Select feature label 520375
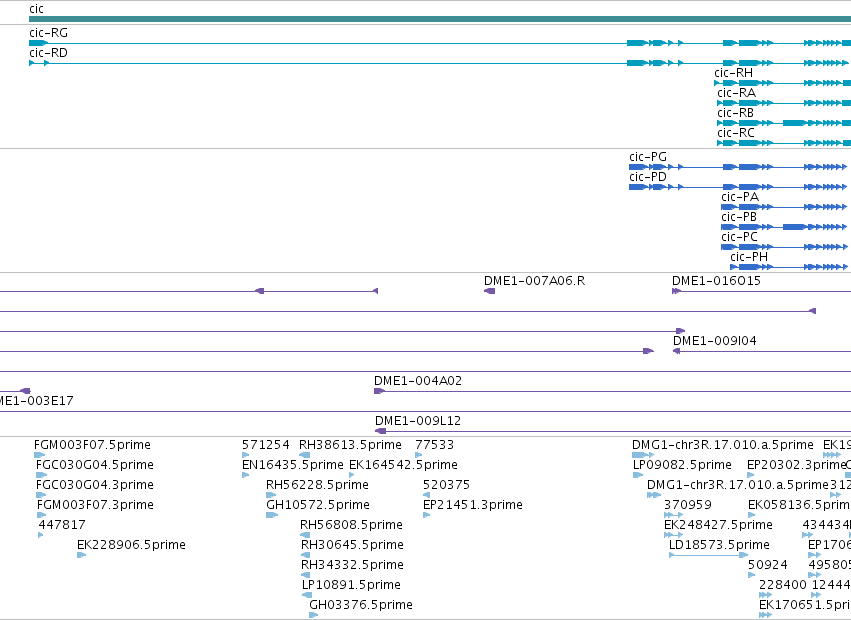851x620 pixels. pos(447,485)
